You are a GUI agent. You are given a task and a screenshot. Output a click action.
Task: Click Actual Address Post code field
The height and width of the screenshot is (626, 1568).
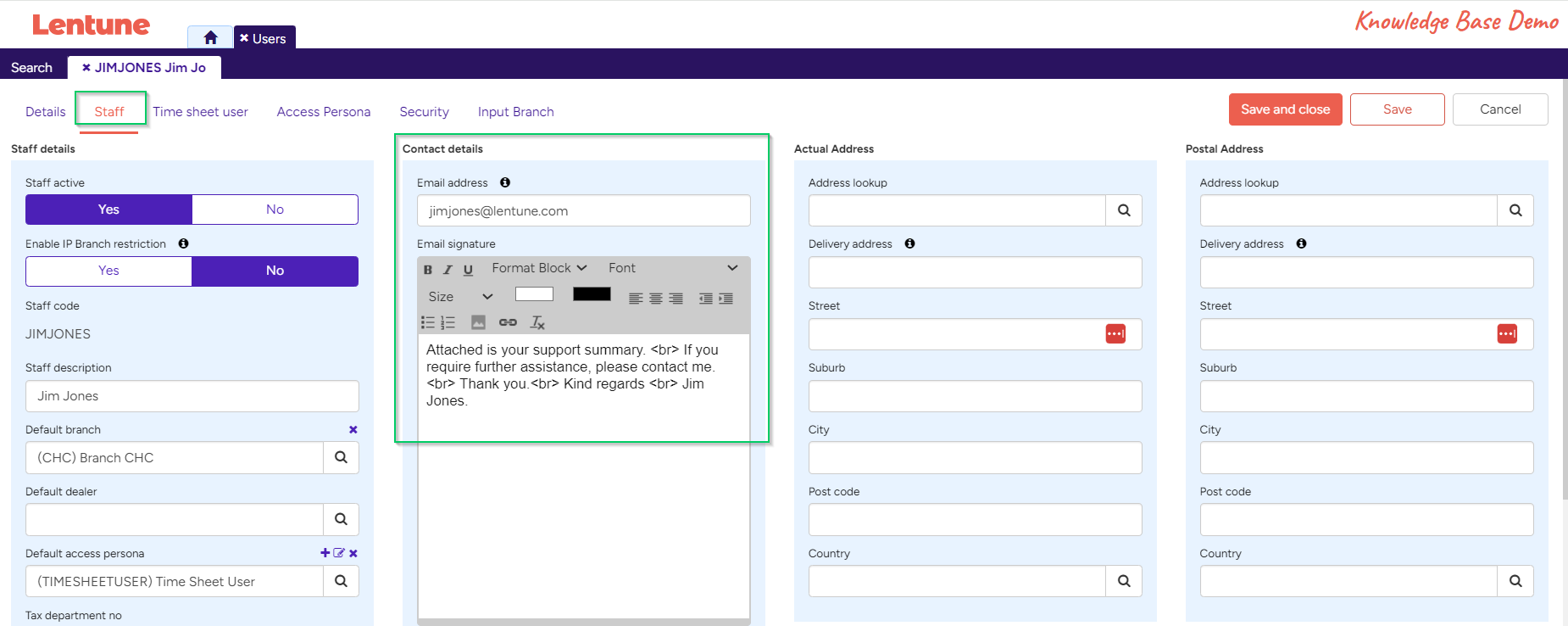pos(976,520)
